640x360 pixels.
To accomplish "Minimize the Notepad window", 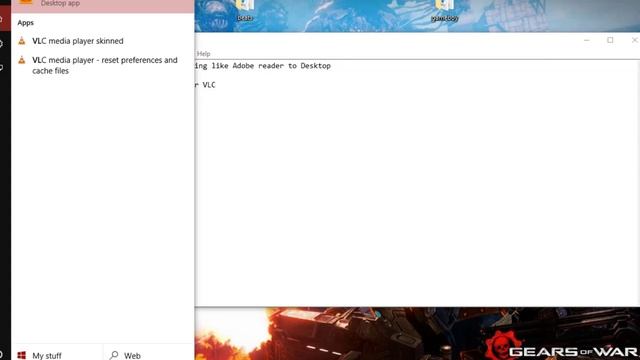I will click(587, 40).
